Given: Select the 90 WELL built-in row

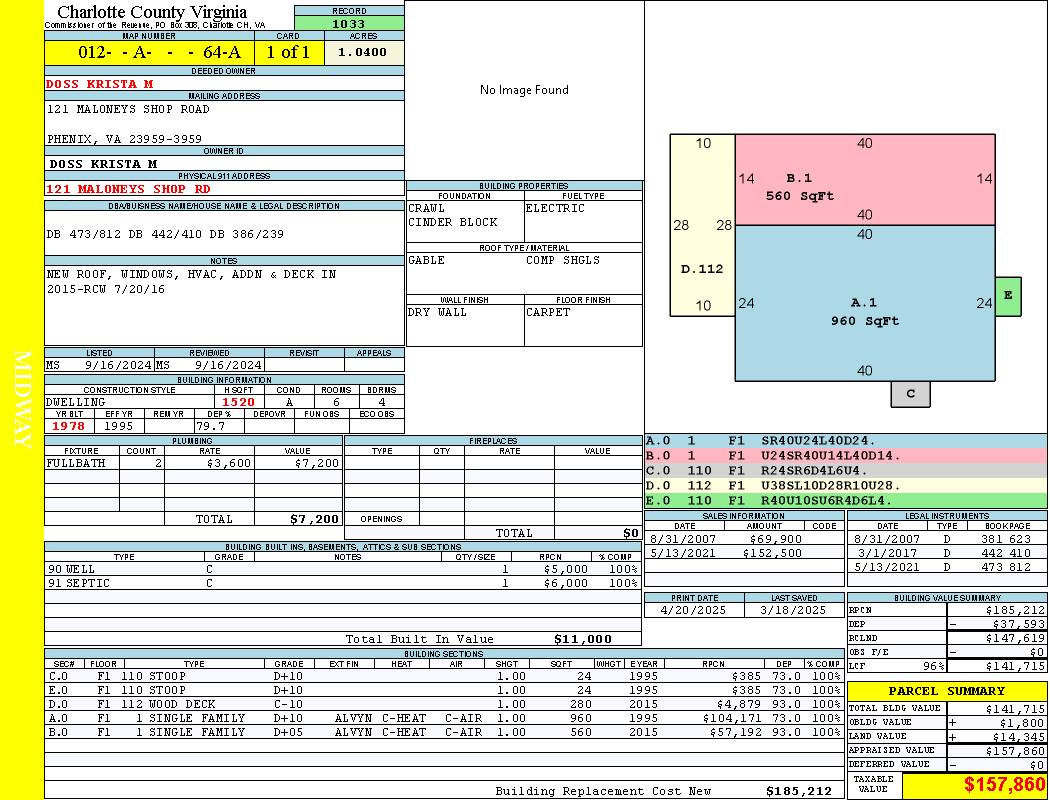Looking at the screenshot, I should pyautogui.click(x=343, y=570).
